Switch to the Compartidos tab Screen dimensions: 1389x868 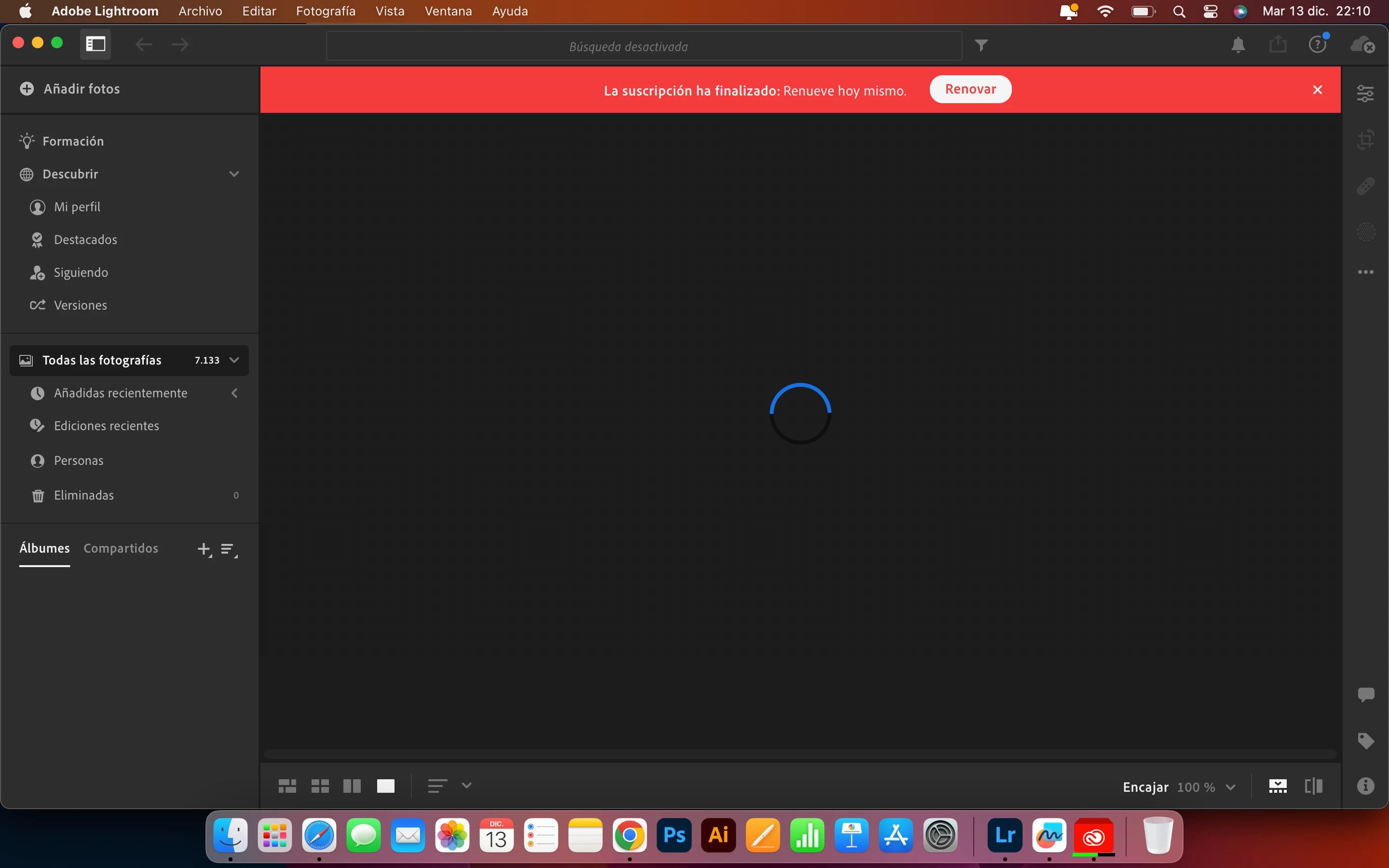tap(121, 548)
